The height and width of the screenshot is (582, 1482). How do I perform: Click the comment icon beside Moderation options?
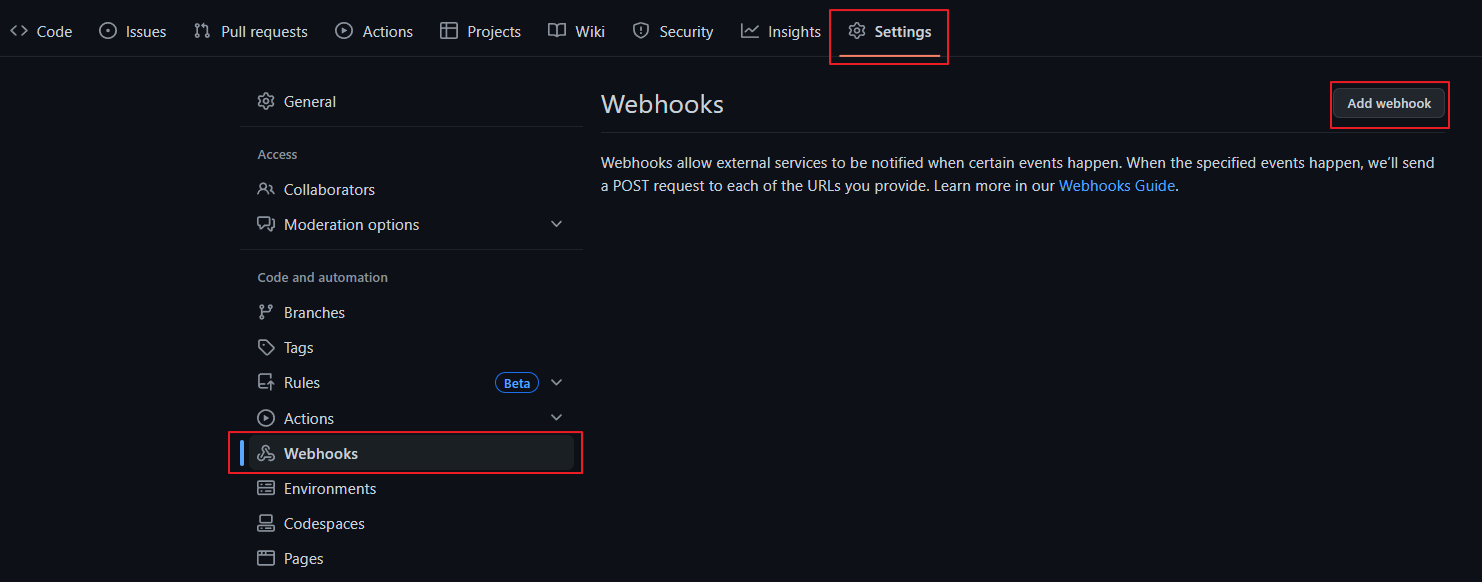(266, 224)
